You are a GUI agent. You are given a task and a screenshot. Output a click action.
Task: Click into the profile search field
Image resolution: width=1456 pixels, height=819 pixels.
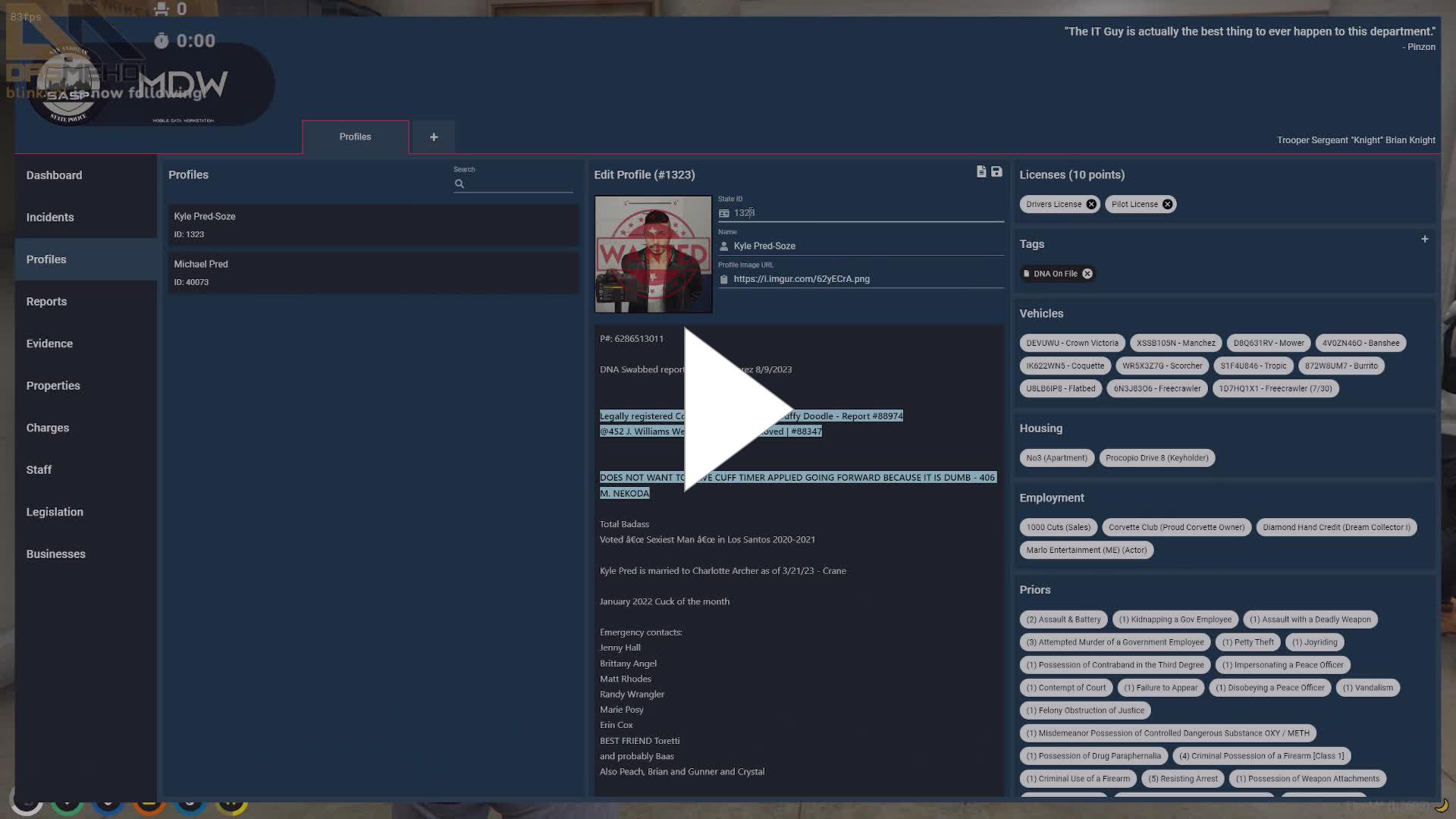click(x=516, y=183)
